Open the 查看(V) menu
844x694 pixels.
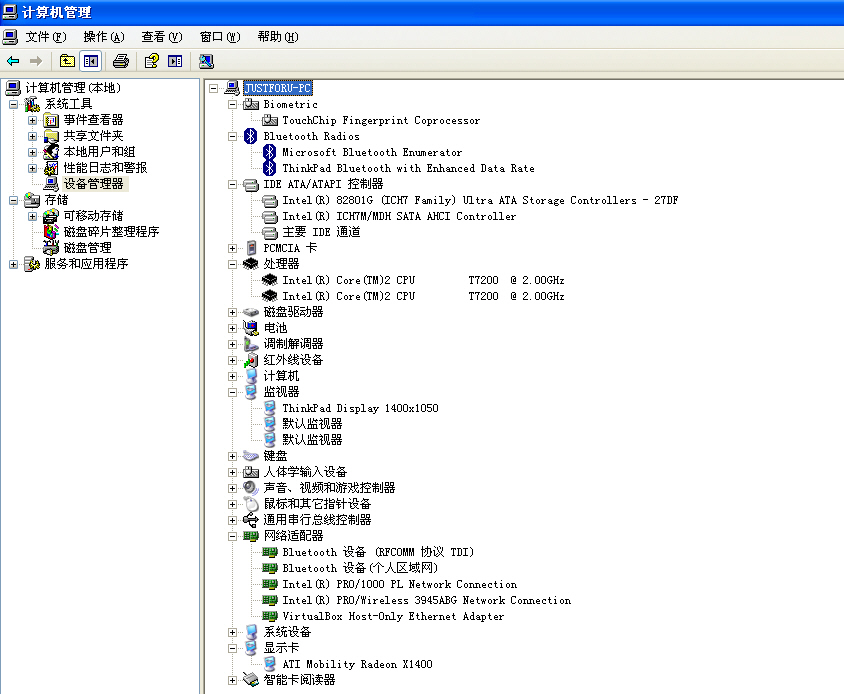[162, 37]
